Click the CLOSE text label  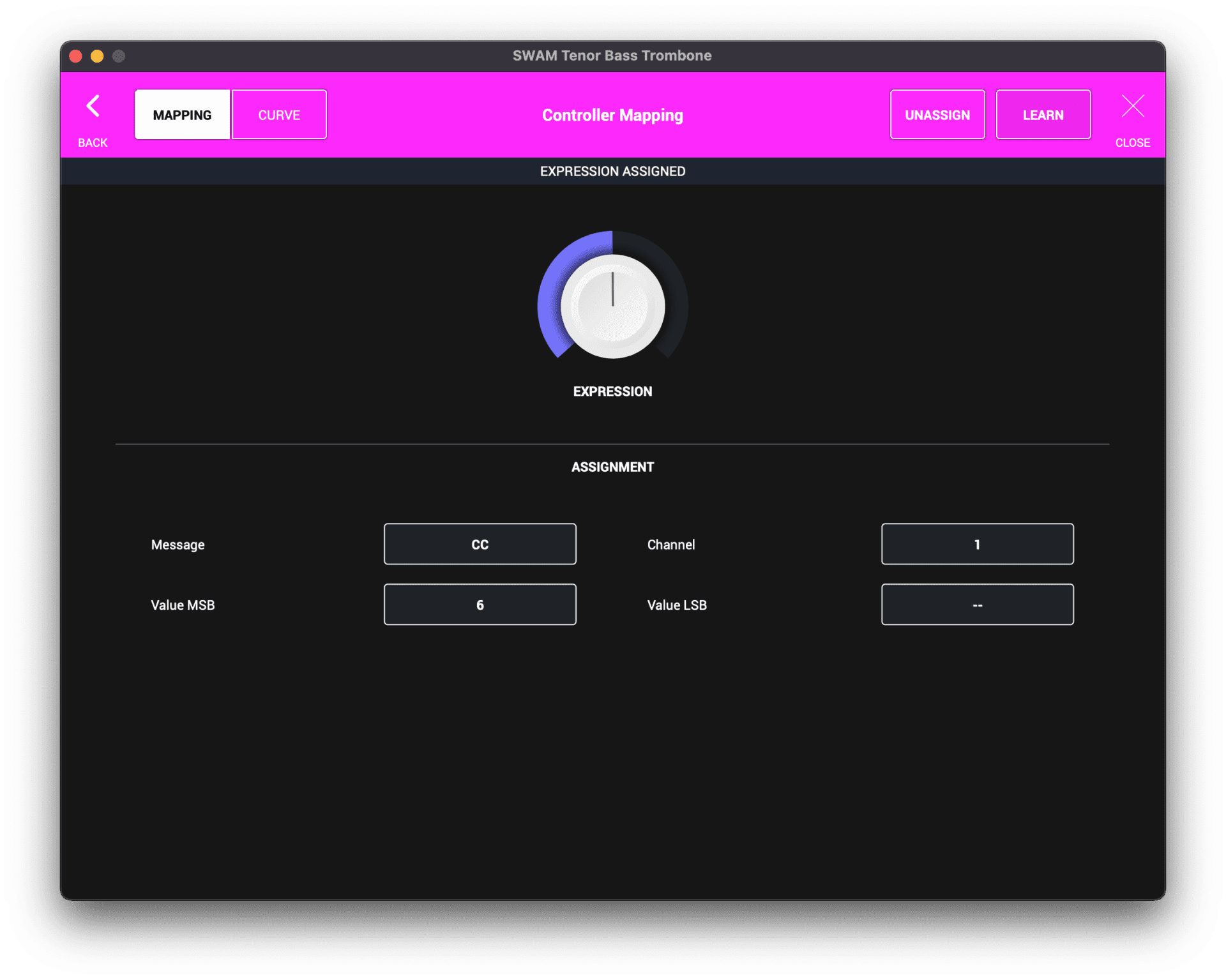1133,143
